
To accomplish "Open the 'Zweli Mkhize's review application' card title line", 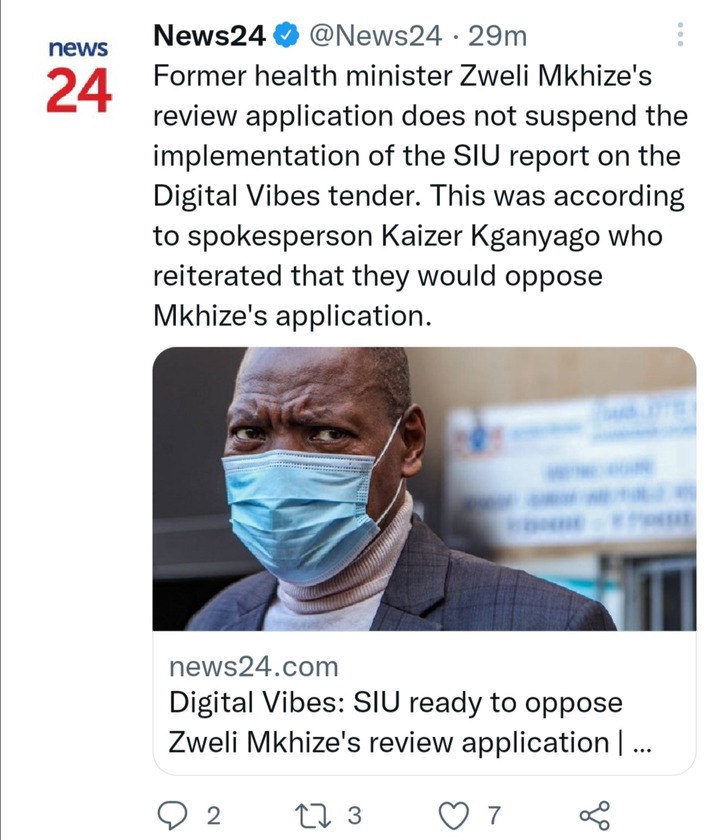I will pyautogui.click(x=409, y=742).
